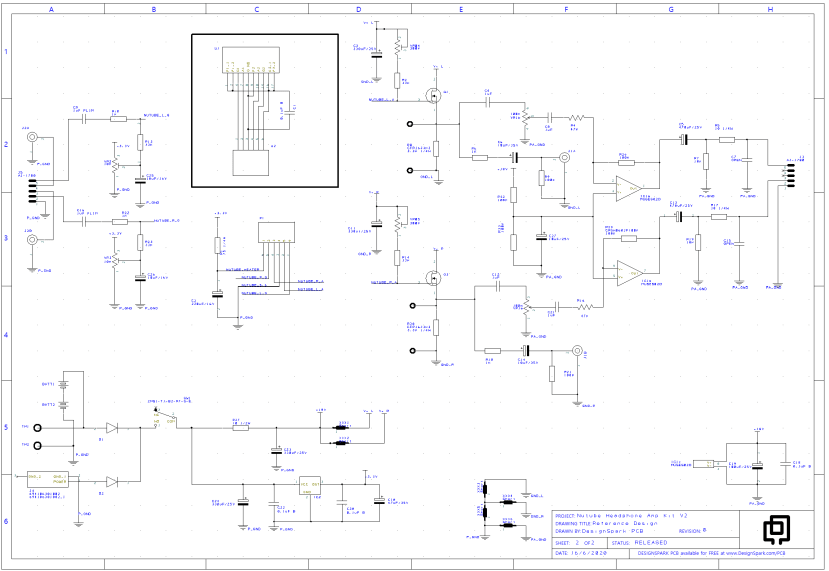Click the J1A test jack circle

pyautogui.click(x=564, y=157)
